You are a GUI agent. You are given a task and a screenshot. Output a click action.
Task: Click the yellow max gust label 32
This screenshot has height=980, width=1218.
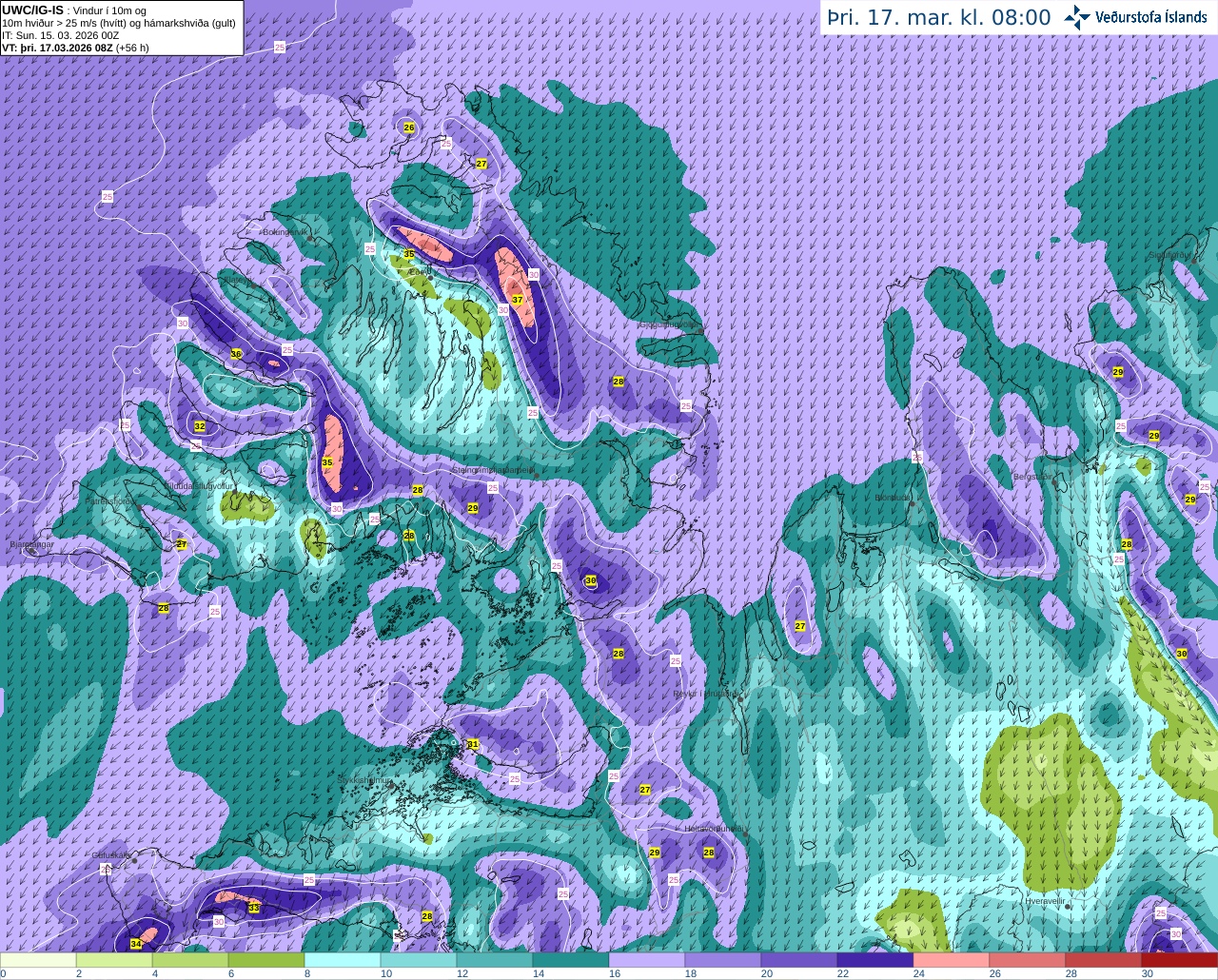tap(200, 426)
